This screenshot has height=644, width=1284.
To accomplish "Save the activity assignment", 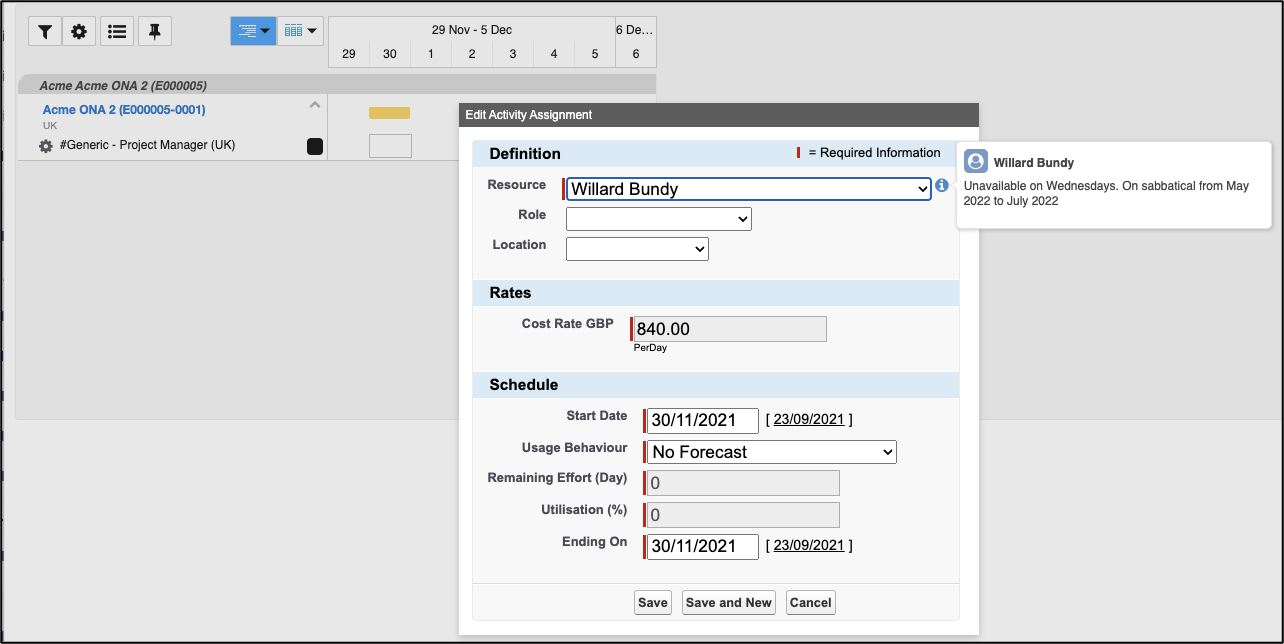I will (653, 602).
